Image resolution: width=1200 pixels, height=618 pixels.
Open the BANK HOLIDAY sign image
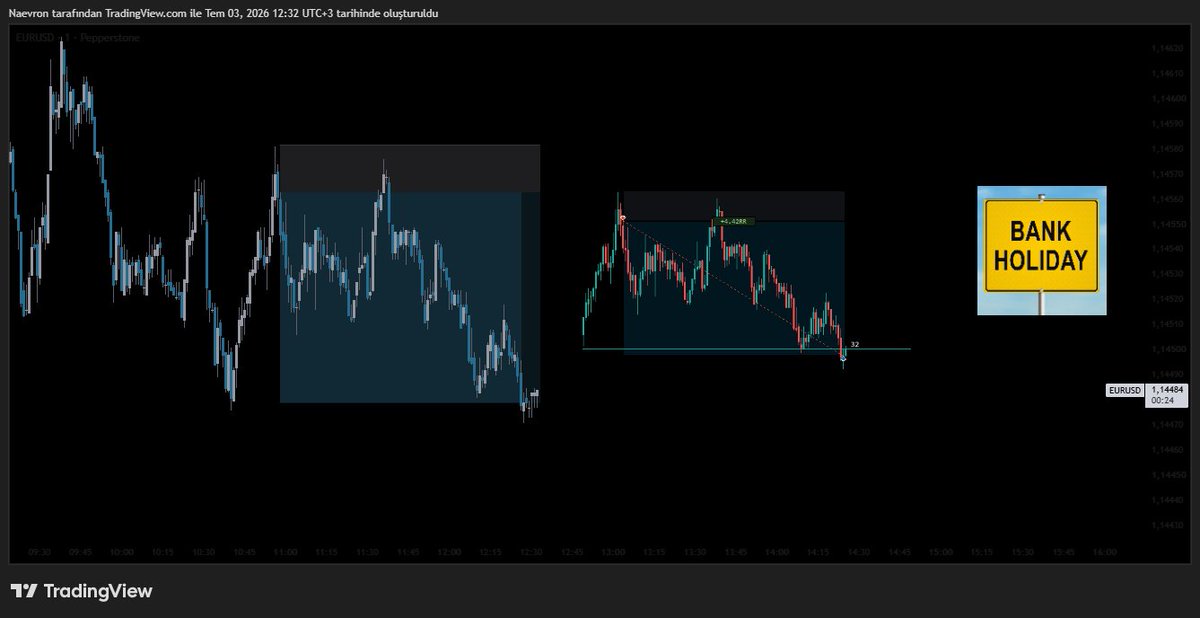coord(1042,250)
